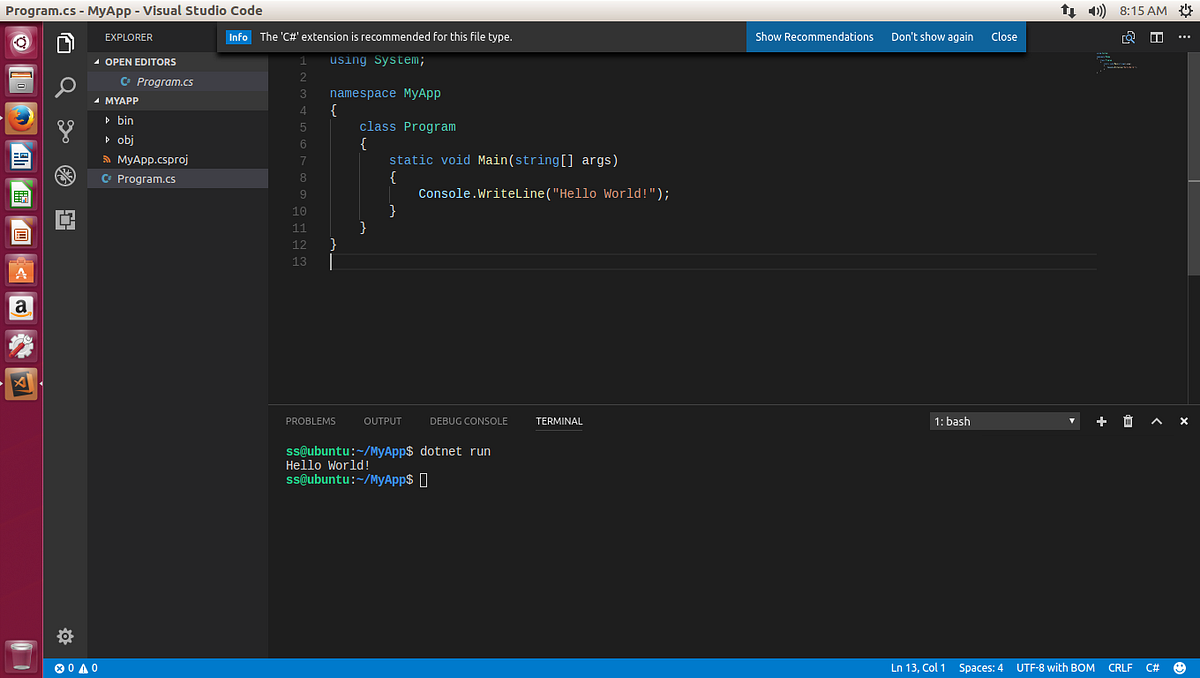Launch Firefox from the Ubuntu dock
This screenshot has width=1200, height=678.
[x=21, y=117]
